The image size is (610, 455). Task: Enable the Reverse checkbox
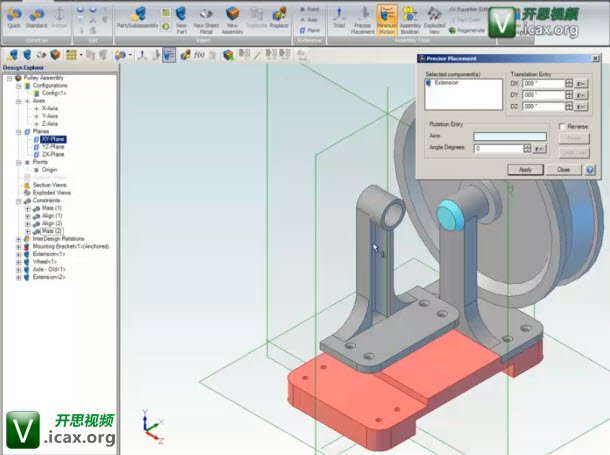point(562,127)
